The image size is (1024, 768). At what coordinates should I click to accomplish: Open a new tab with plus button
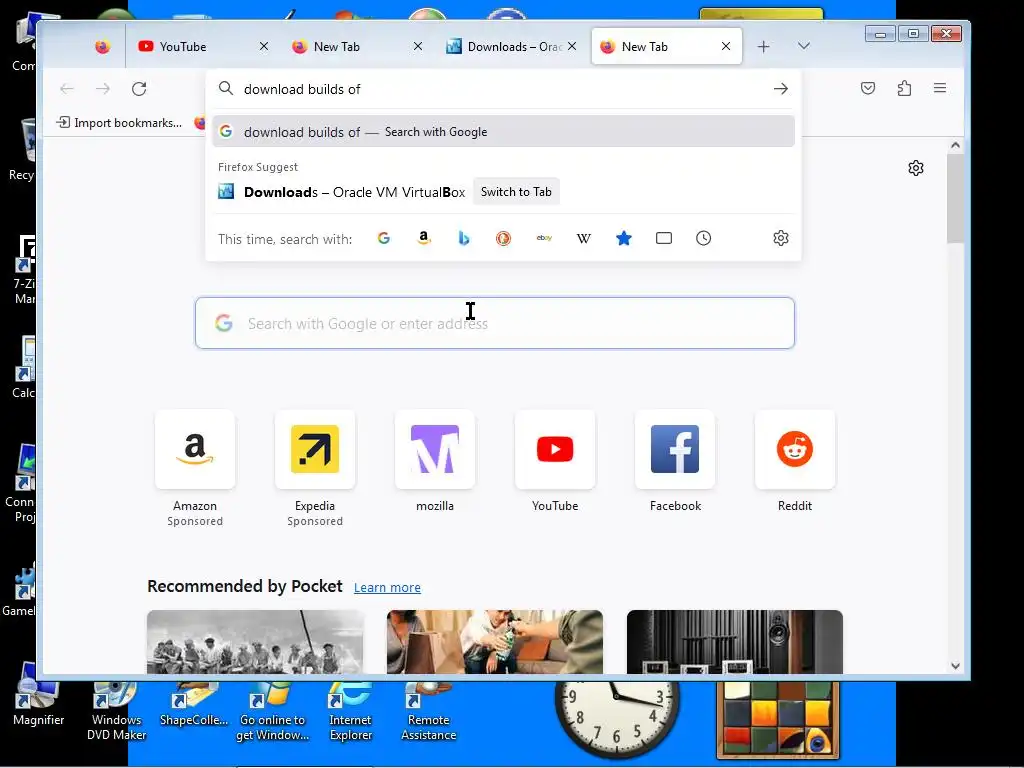(x=763, y=46)
